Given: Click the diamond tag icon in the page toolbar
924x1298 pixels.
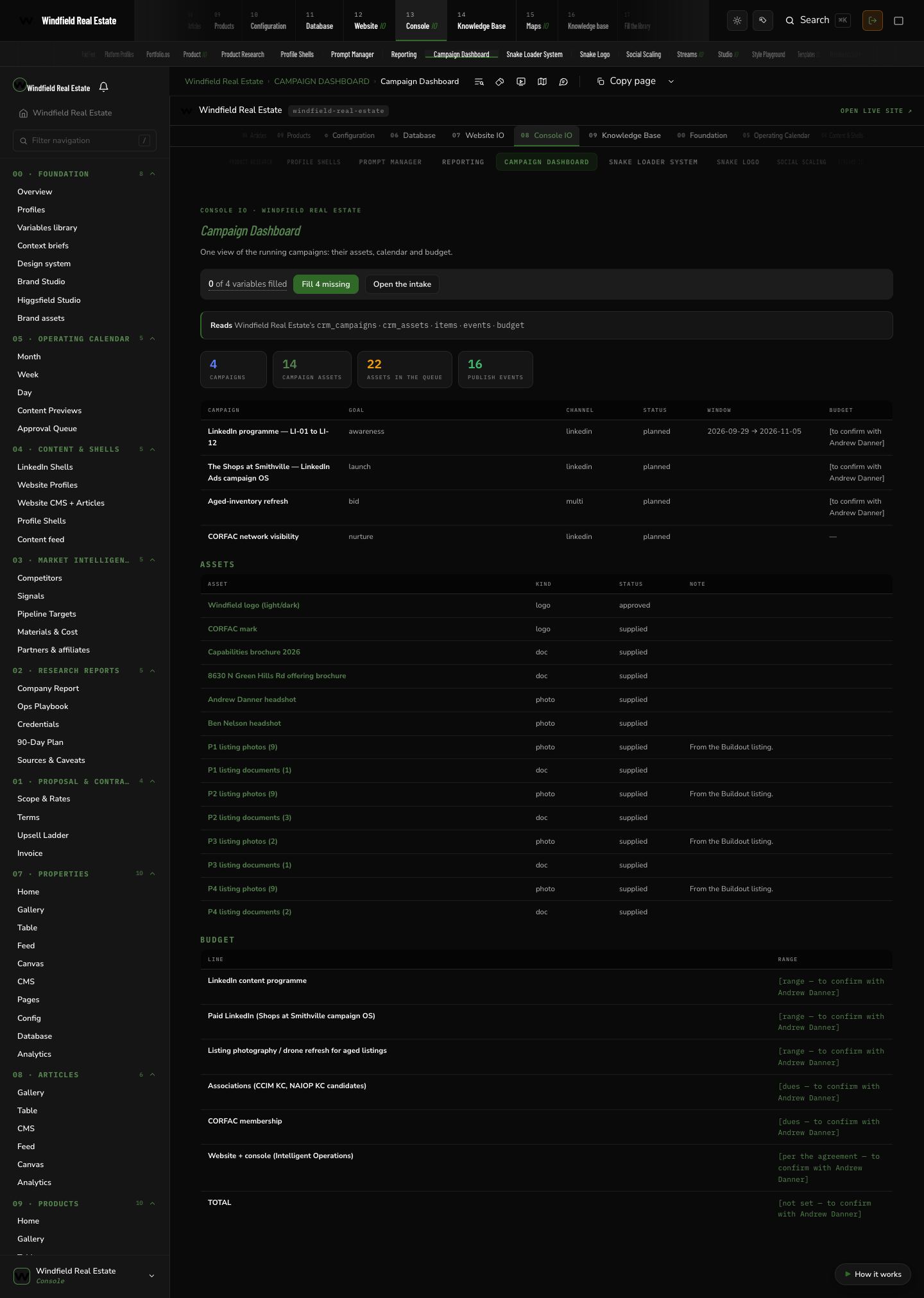Looking at the screenshot, I should (x=500, y=81).
